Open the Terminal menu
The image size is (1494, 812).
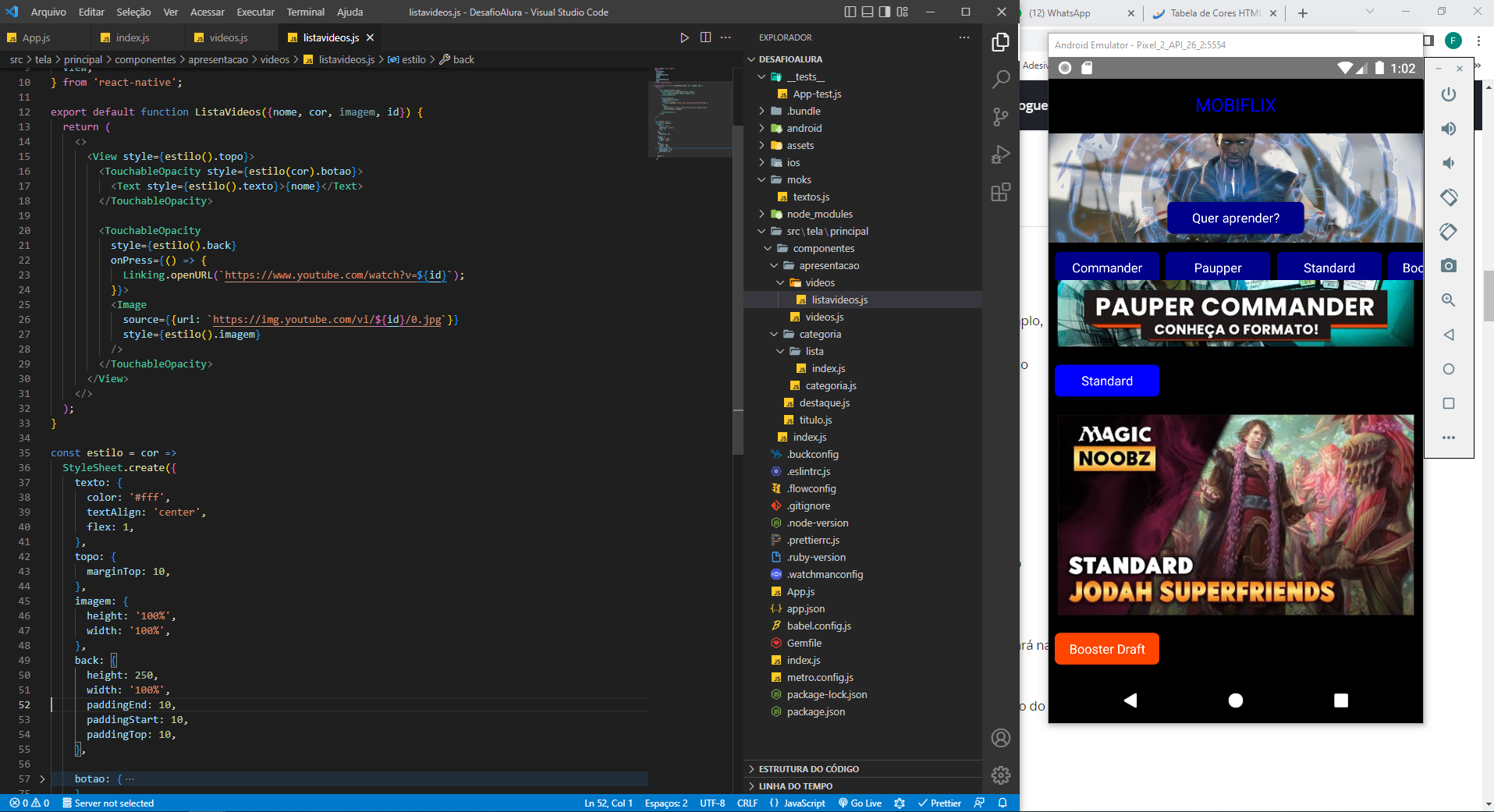305,12
